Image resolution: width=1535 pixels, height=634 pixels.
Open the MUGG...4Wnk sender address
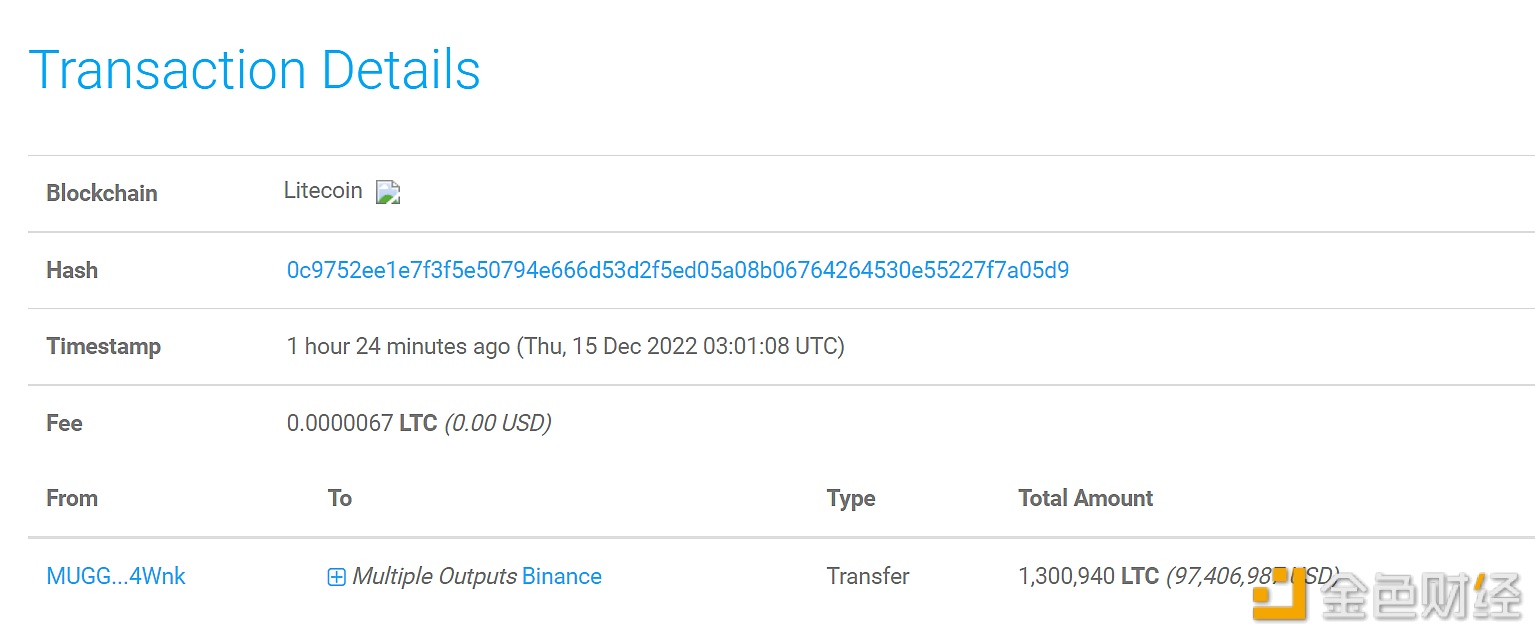click(116, 576)
